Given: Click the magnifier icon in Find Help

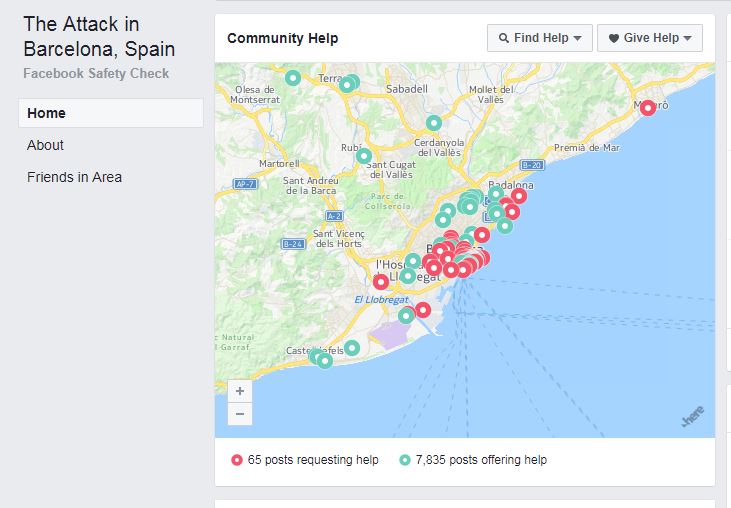Looking at the screenshot, I should pos(503,38).
